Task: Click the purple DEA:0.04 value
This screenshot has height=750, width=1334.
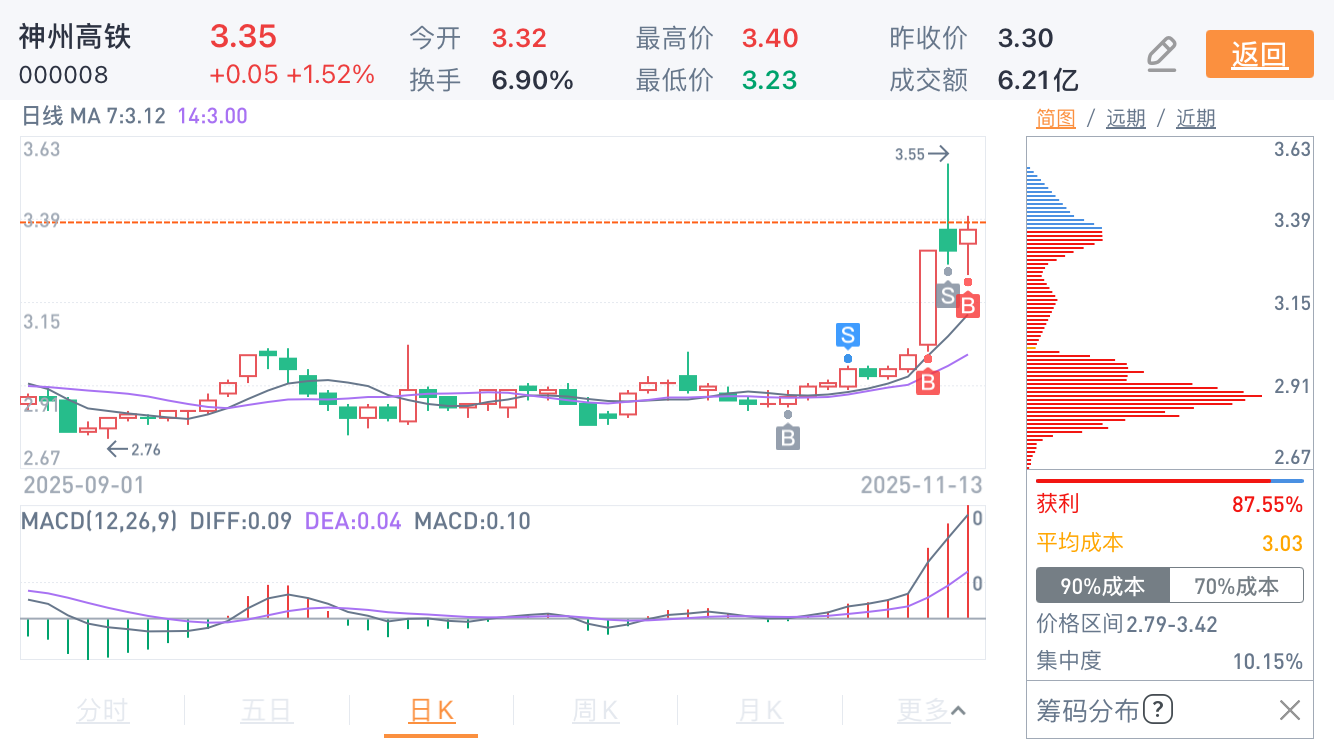Action: 353,521
